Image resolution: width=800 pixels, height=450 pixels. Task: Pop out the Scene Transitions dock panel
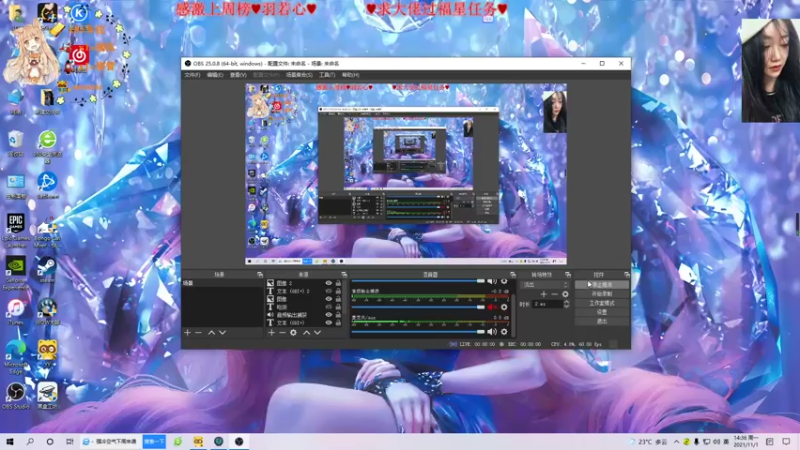568,274
